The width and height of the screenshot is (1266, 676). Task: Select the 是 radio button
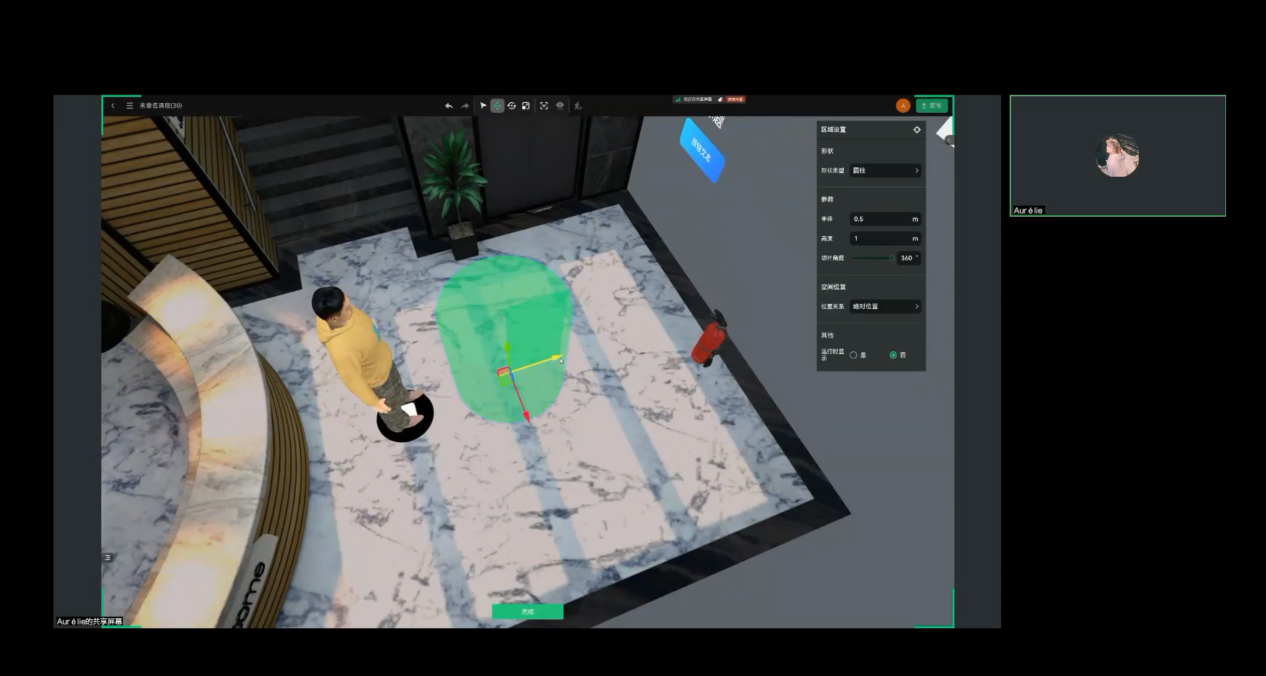click(x=853, y=355)
